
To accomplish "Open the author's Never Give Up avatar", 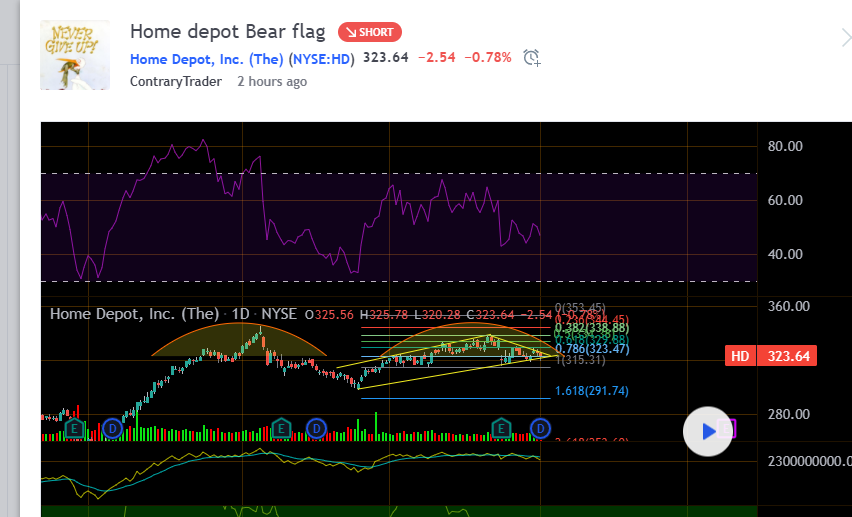I will tap(75, 55).
